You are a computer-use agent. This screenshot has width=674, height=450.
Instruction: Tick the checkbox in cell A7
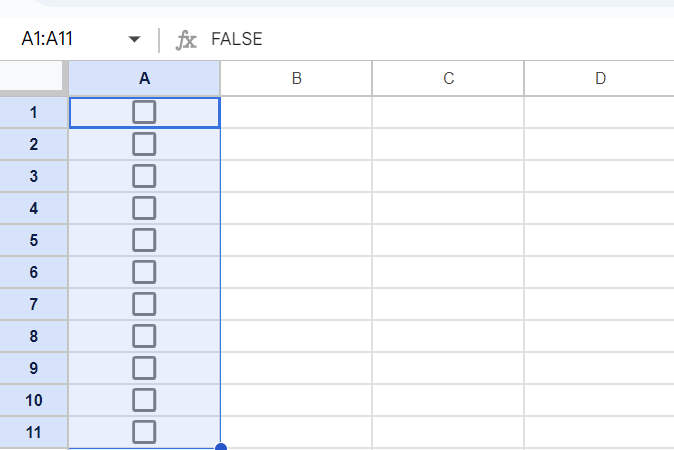[144, 304]
